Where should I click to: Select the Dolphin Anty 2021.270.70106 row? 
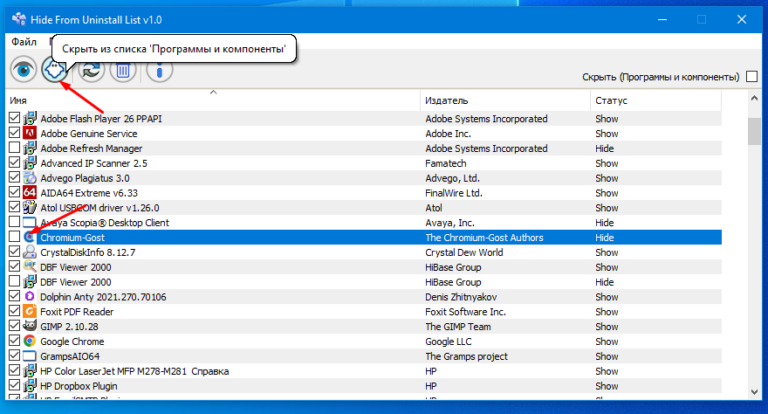tap(365, 297)
